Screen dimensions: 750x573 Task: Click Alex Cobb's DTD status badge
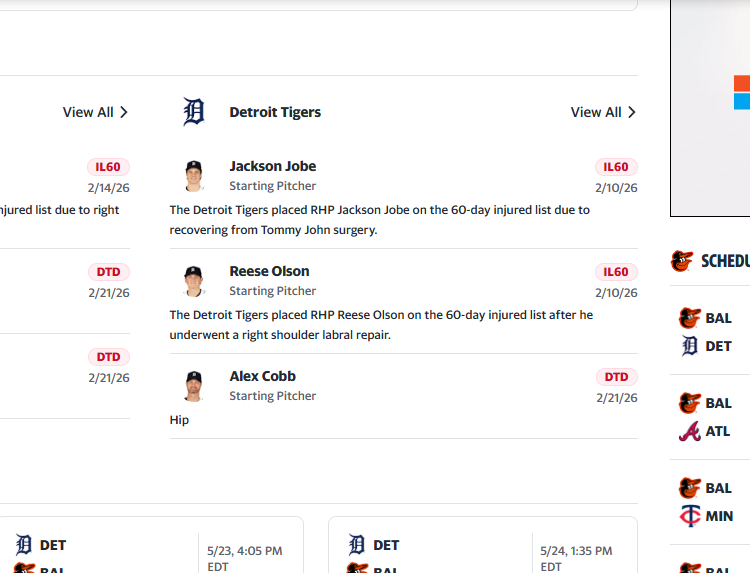pos(617,377)
